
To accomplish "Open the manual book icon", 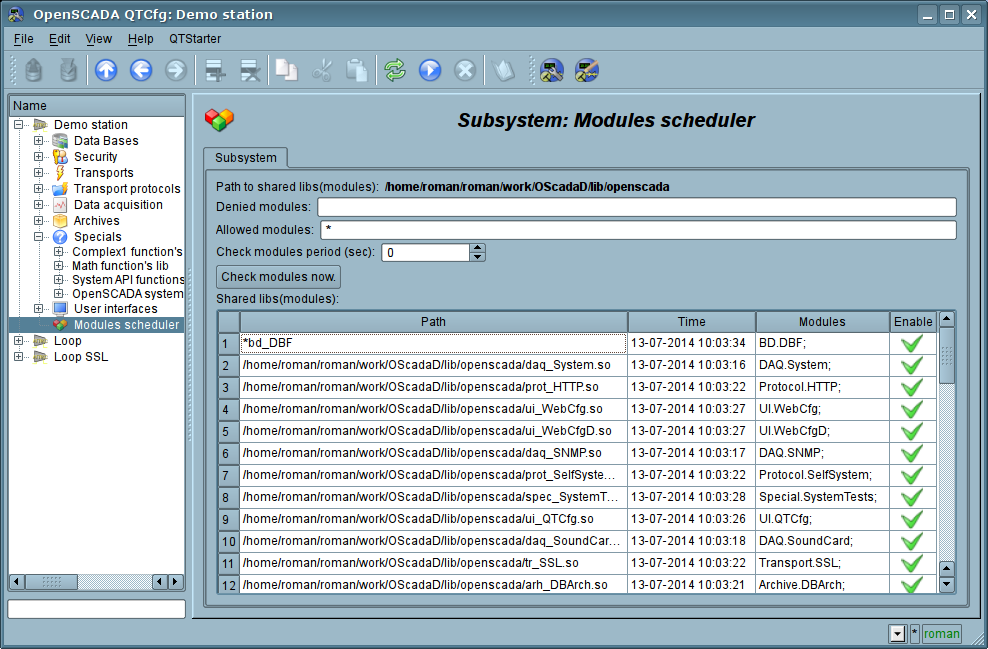I will click(x=503, y=70).
